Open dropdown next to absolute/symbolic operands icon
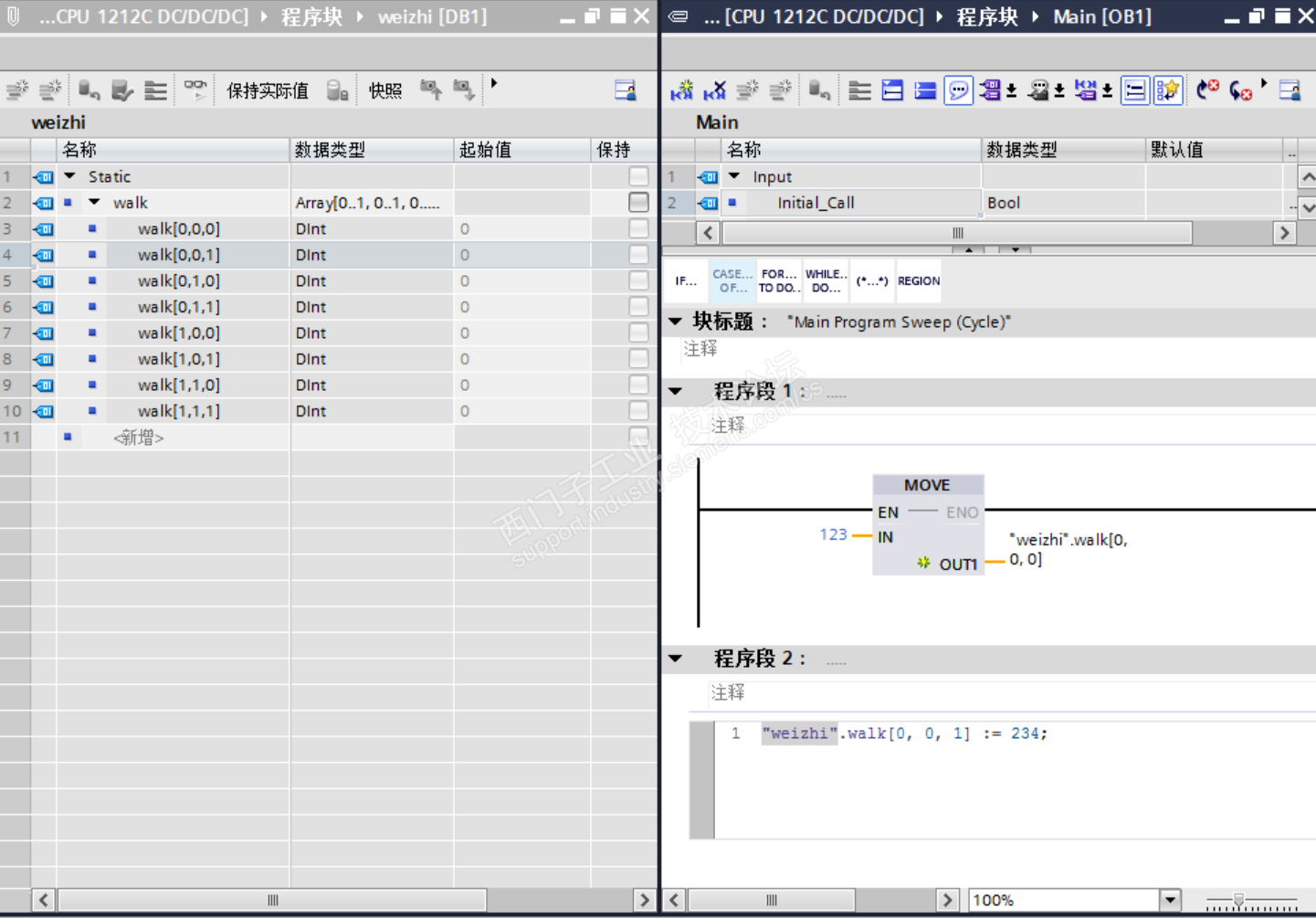Viewport: 1316px width, 918px height. click(1012, 90)
